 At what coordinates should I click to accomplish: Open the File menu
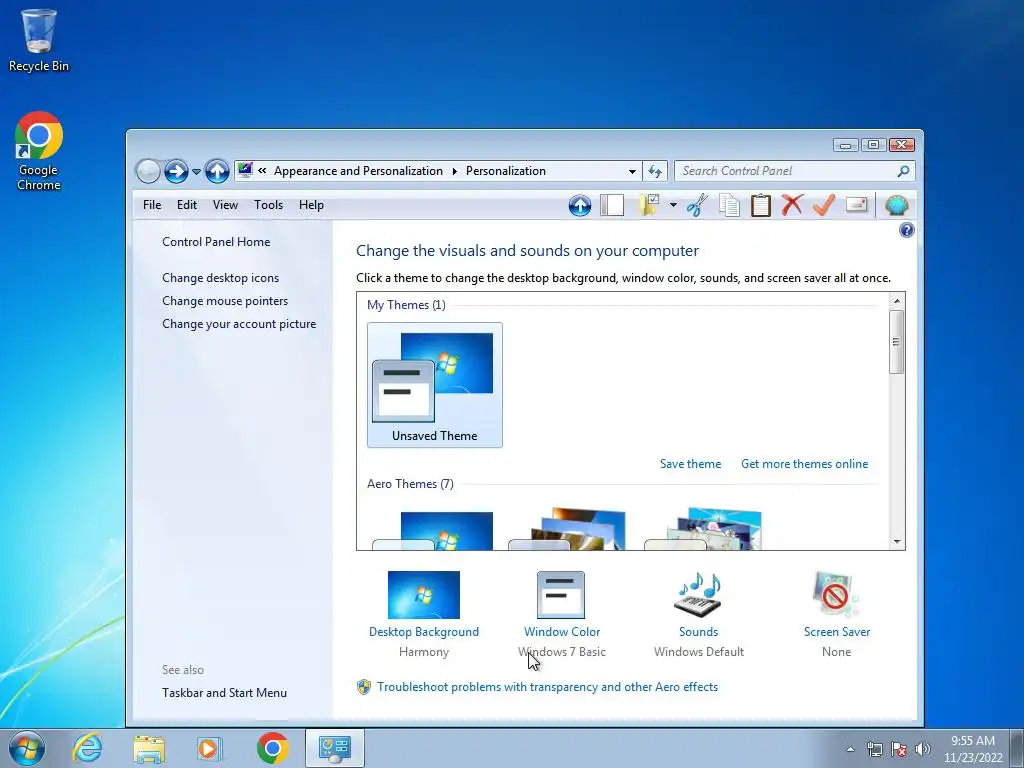(152, 205)
